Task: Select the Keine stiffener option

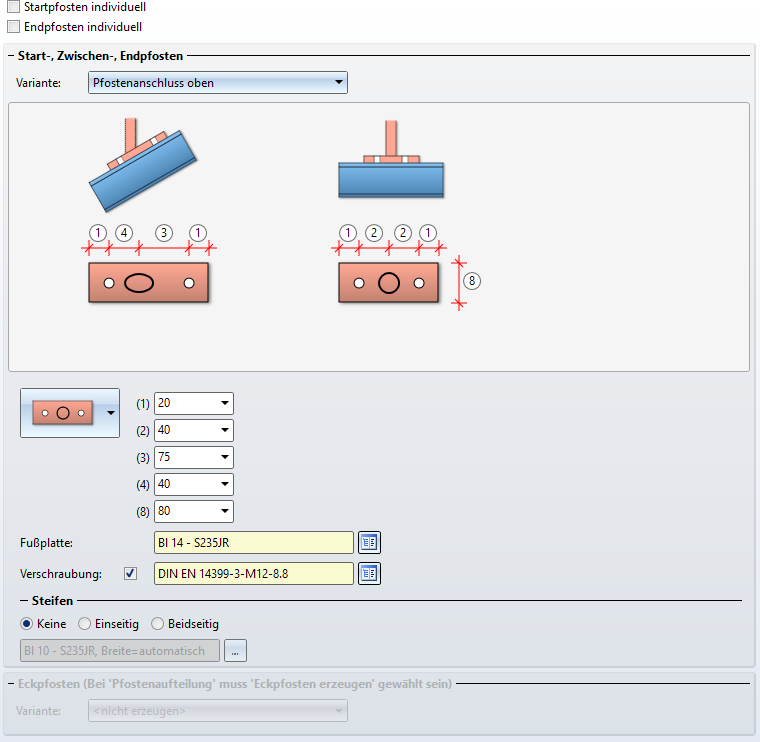Action: (27, 624)
